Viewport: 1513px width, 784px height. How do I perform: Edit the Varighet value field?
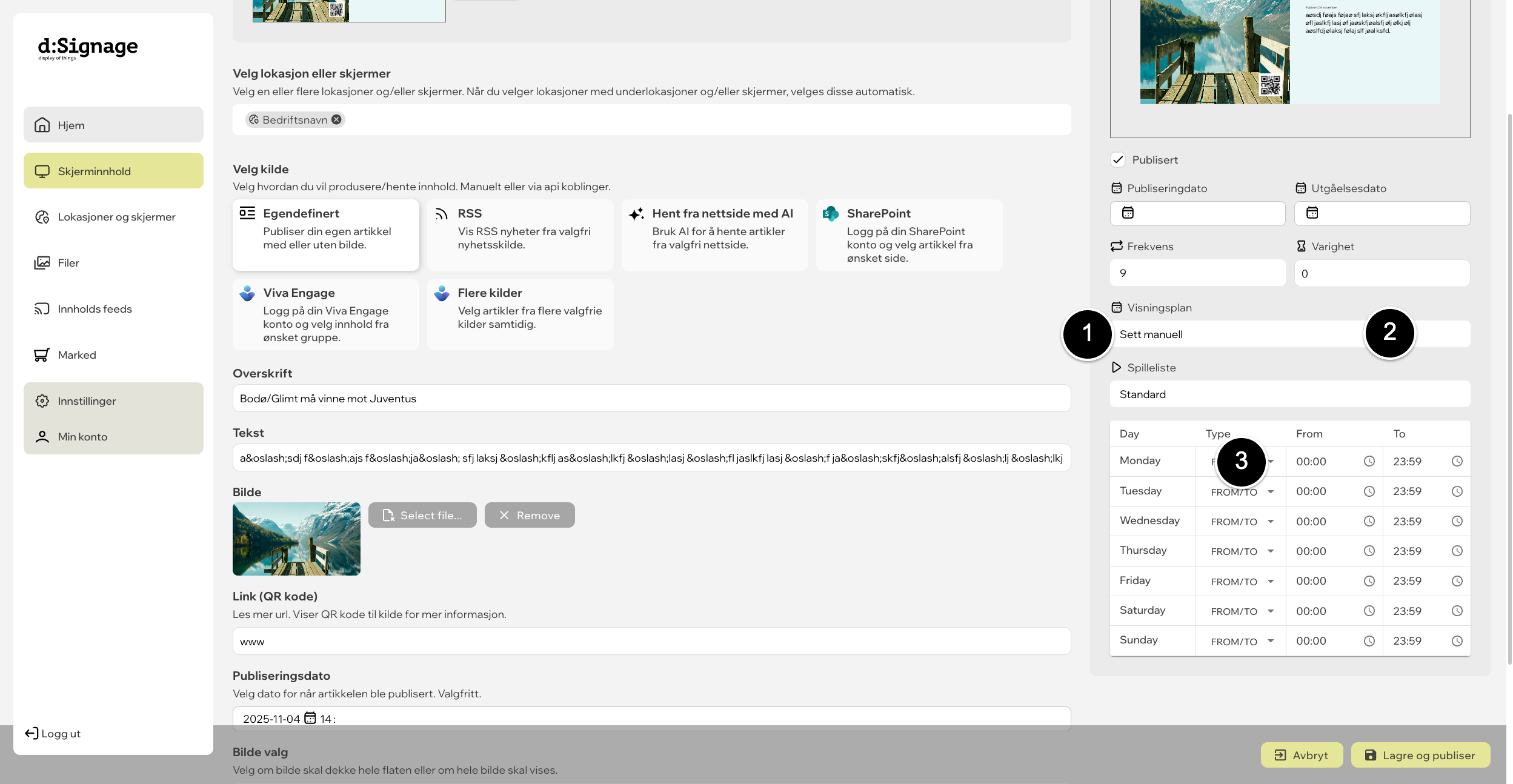[1382, 273]
